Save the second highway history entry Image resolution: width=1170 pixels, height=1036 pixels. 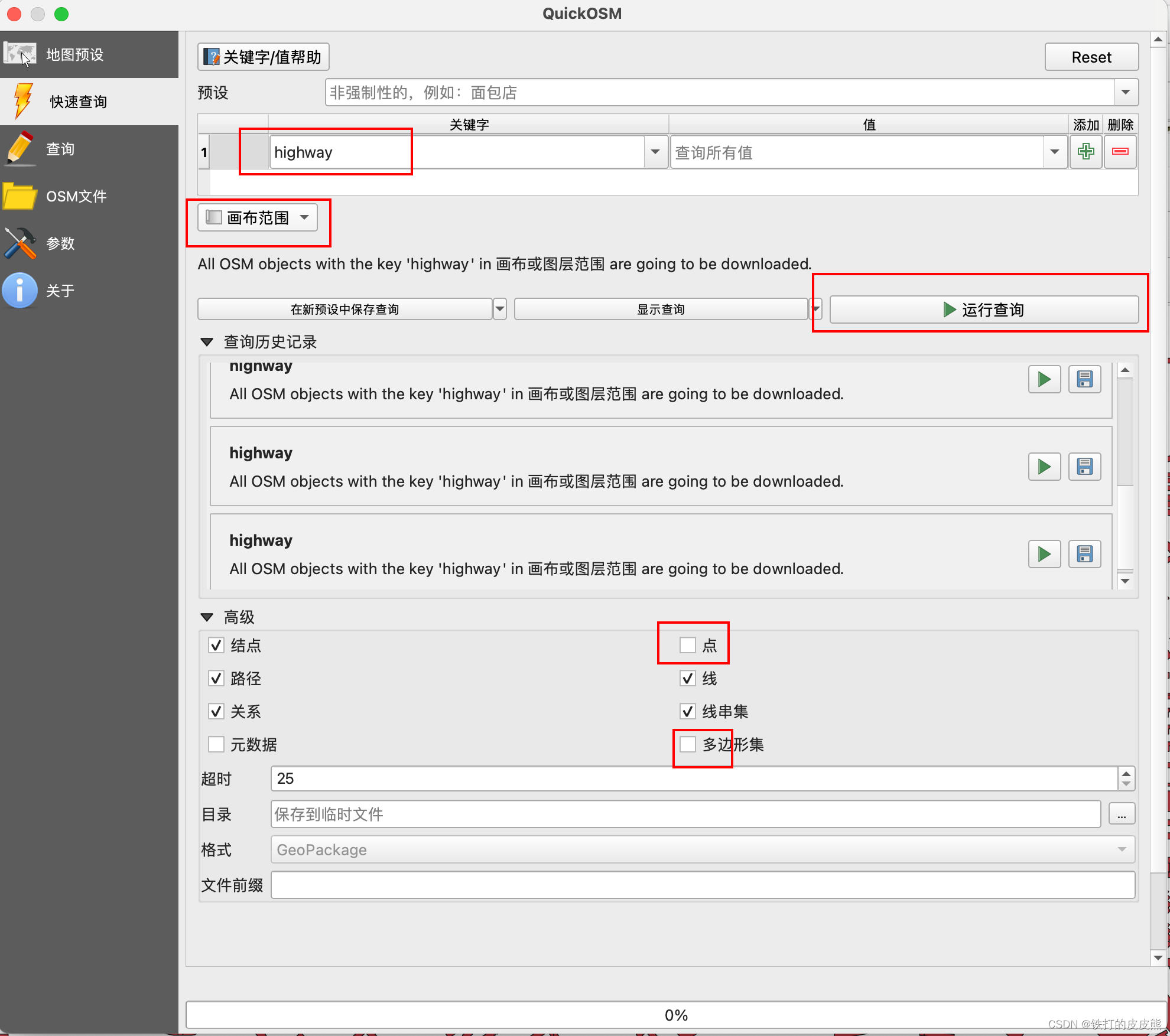(1084, 467)
